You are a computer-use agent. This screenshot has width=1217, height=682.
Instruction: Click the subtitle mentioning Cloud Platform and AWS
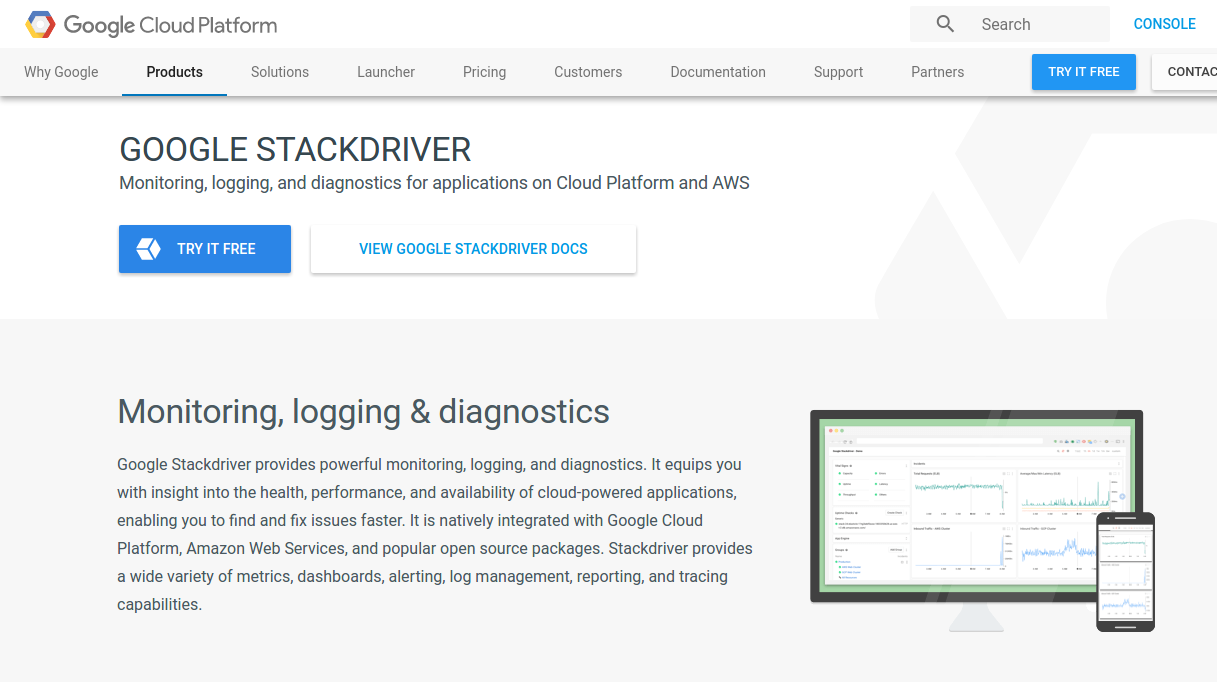pos(434,183)
